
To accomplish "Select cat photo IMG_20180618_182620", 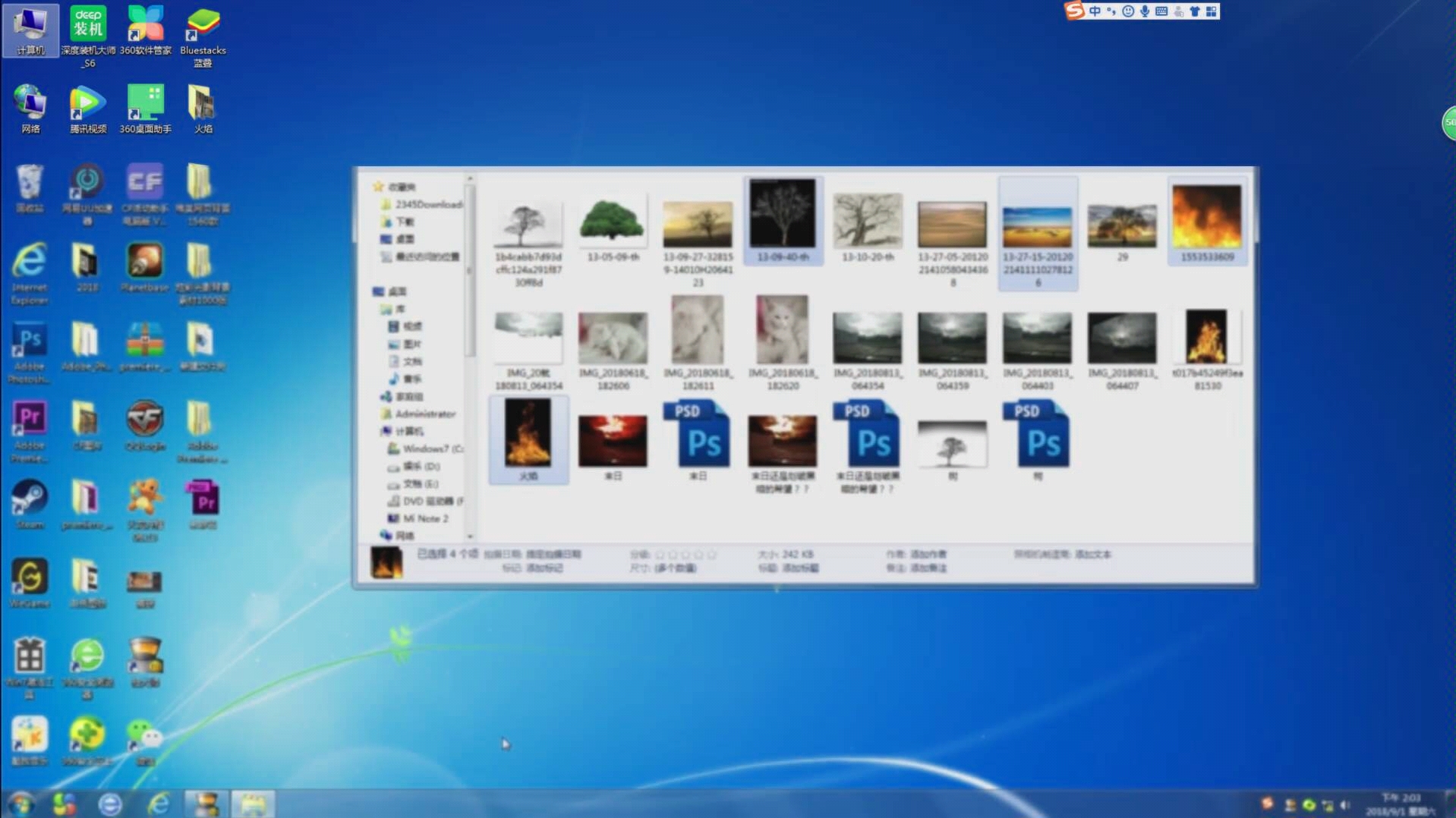I will tap(783, 343).
